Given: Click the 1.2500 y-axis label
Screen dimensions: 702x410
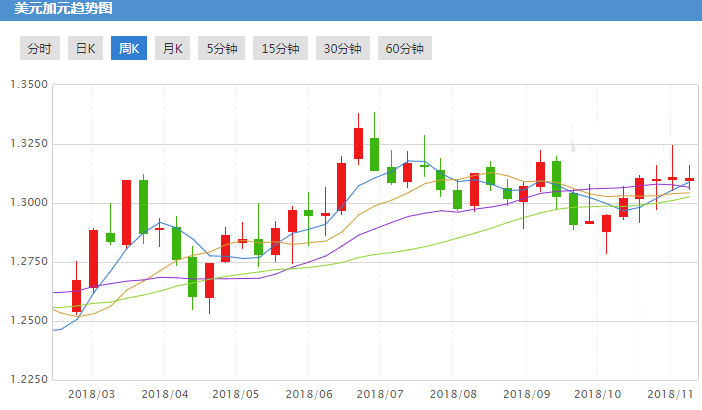Looking at the screenshot, I should (x=28, y=321).
